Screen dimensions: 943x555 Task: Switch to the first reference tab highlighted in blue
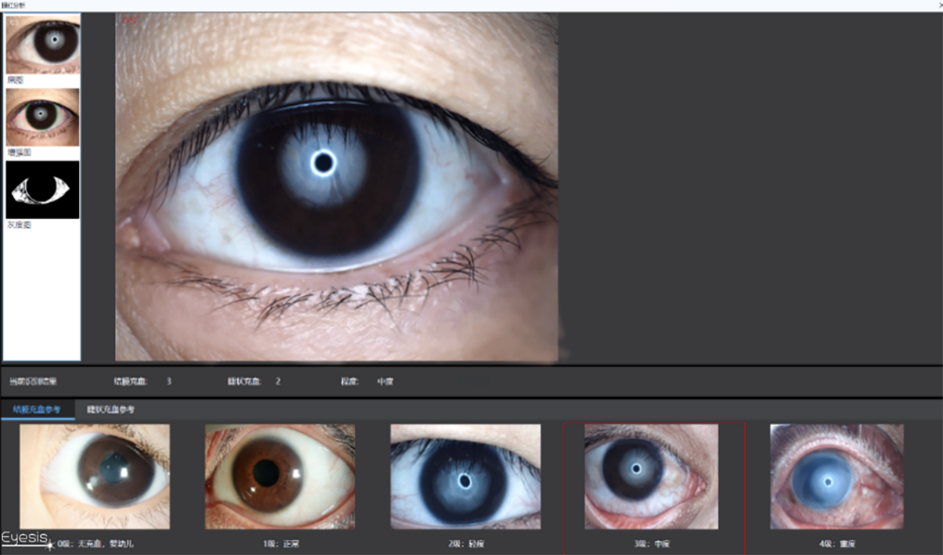37,409
